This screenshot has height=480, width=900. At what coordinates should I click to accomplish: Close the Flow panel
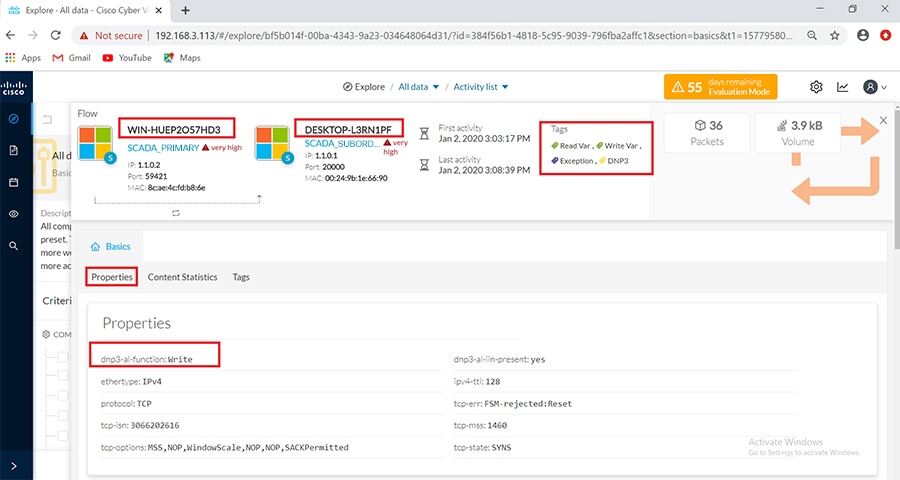tap(883, 120)
